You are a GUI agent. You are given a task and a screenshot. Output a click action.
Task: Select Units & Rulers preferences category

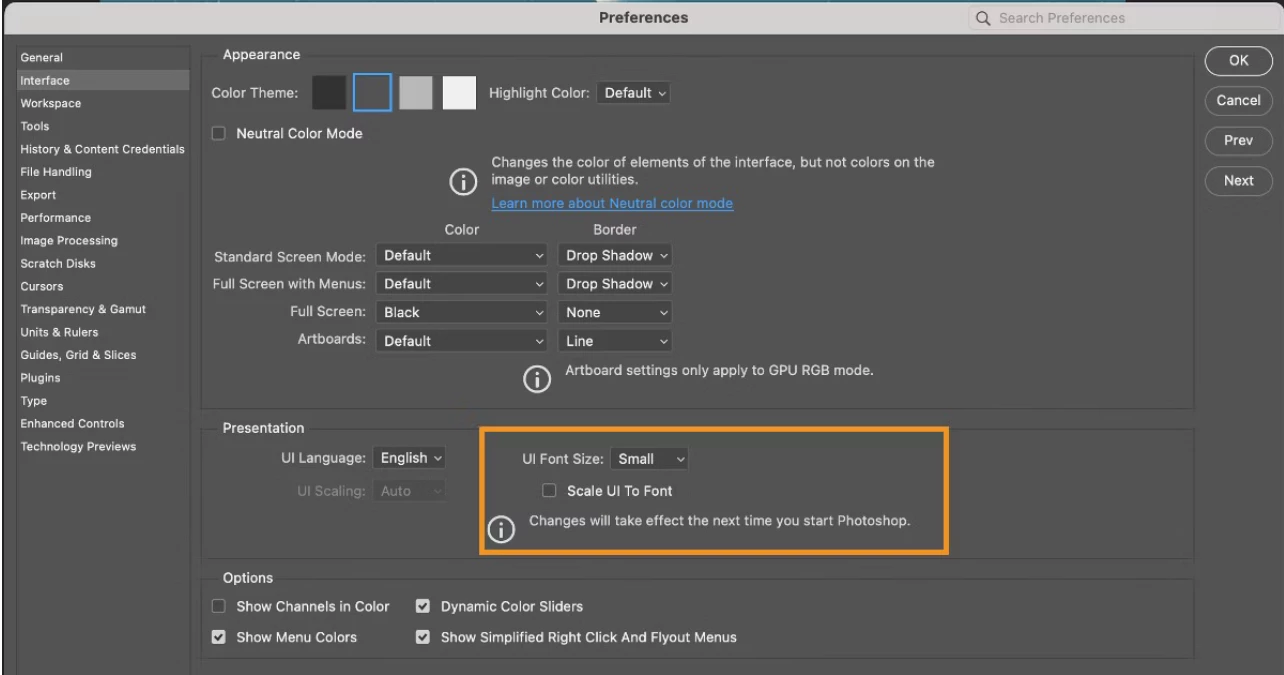point(59,332)
